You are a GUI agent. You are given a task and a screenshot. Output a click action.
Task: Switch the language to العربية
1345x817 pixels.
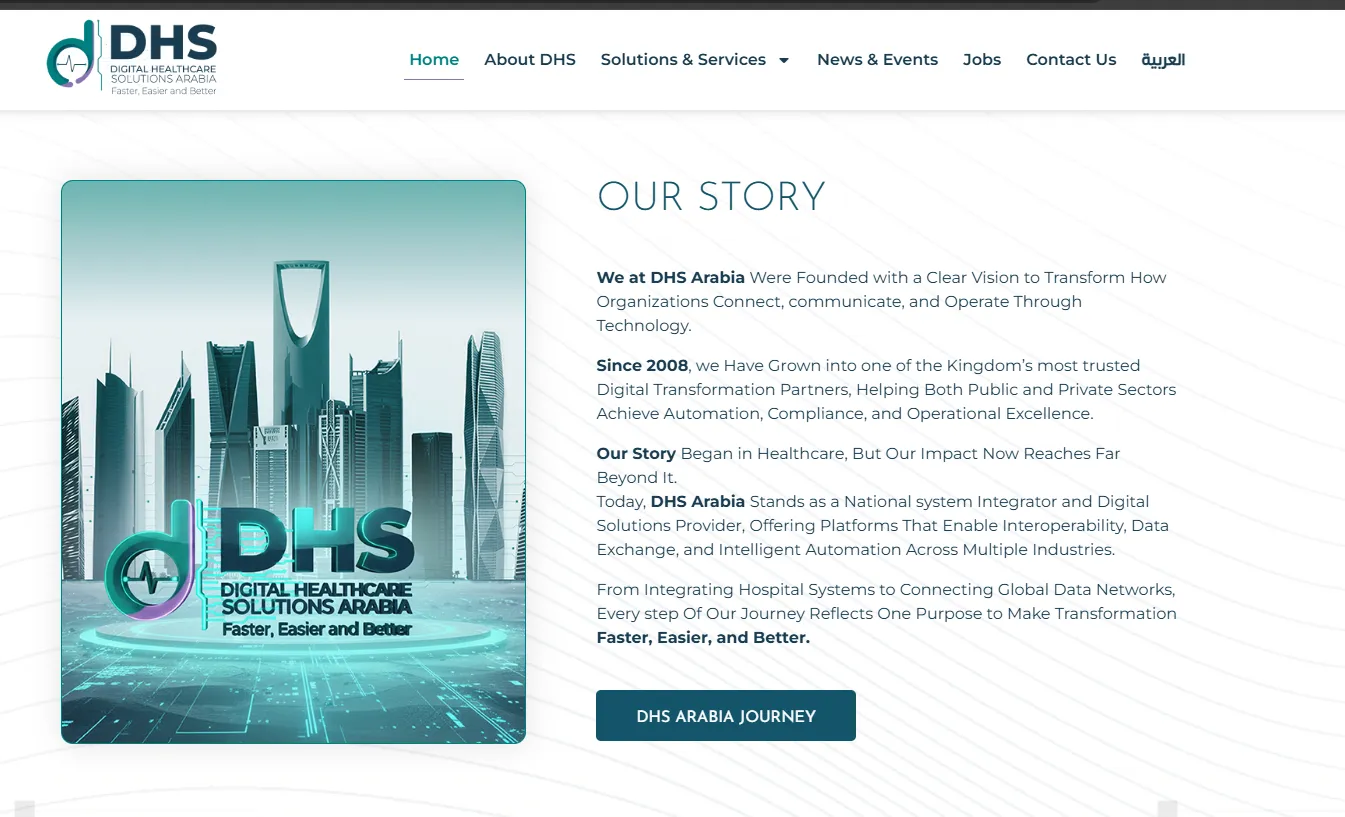pyautogui.click(x=1163, y=60)
